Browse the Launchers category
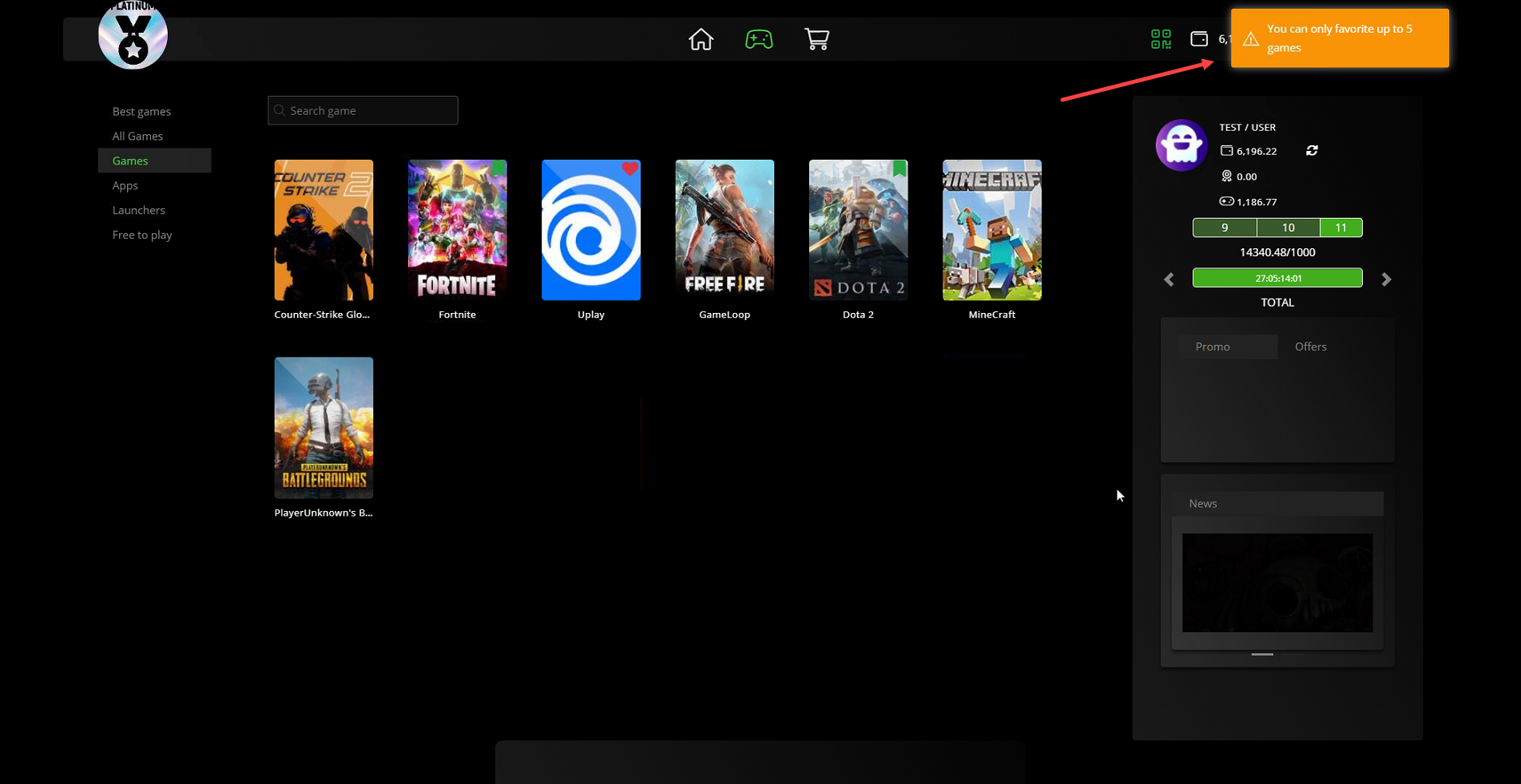 click(x=138, y=210)
